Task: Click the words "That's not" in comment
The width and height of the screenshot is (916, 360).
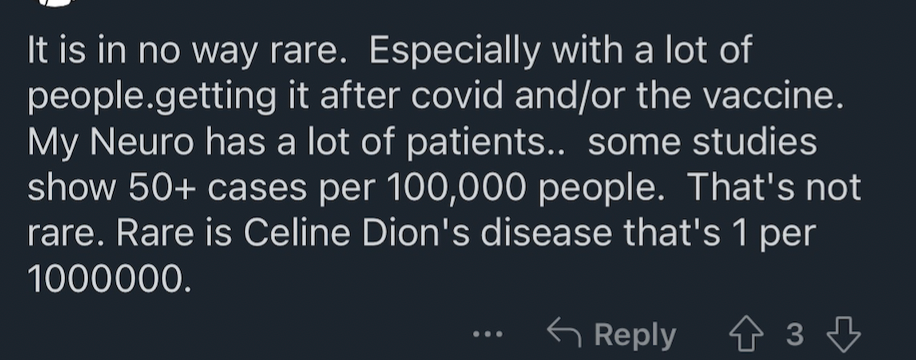Action: pyautogui.click(x=774, y=187)
